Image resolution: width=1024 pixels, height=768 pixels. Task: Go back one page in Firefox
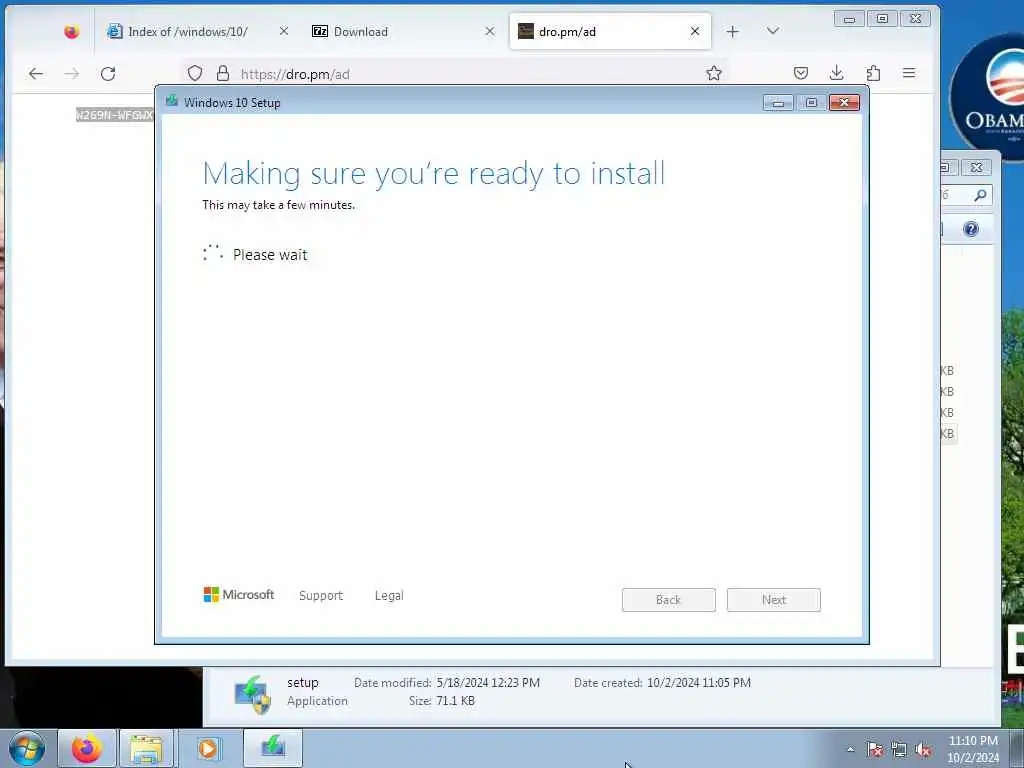(x=36, y=74)
